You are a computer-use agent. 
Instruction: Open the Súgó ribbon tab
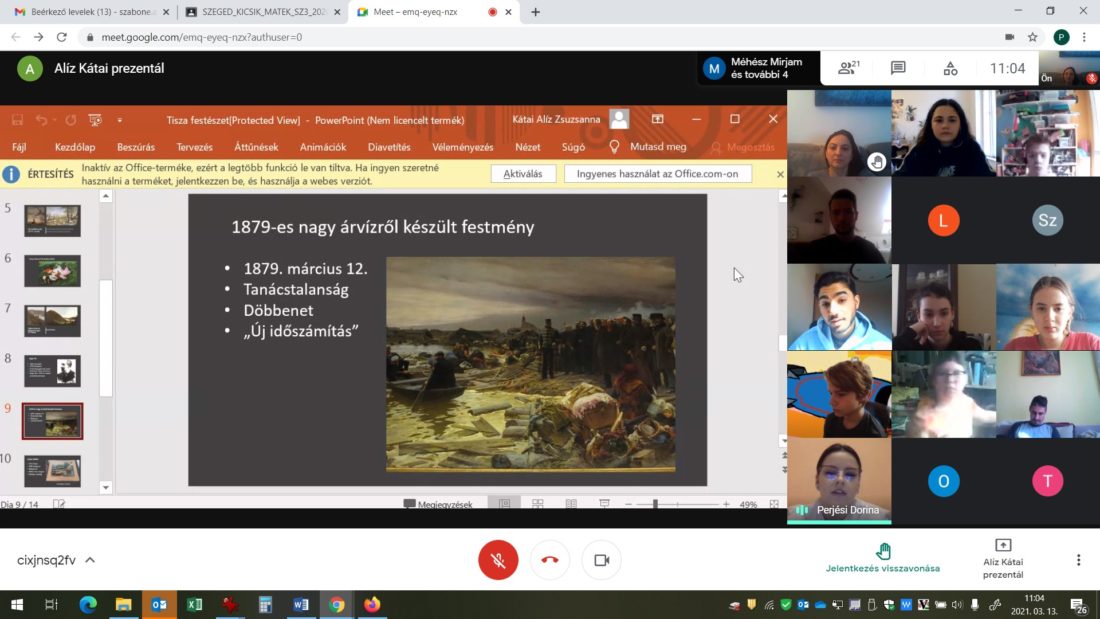point(573,147)
